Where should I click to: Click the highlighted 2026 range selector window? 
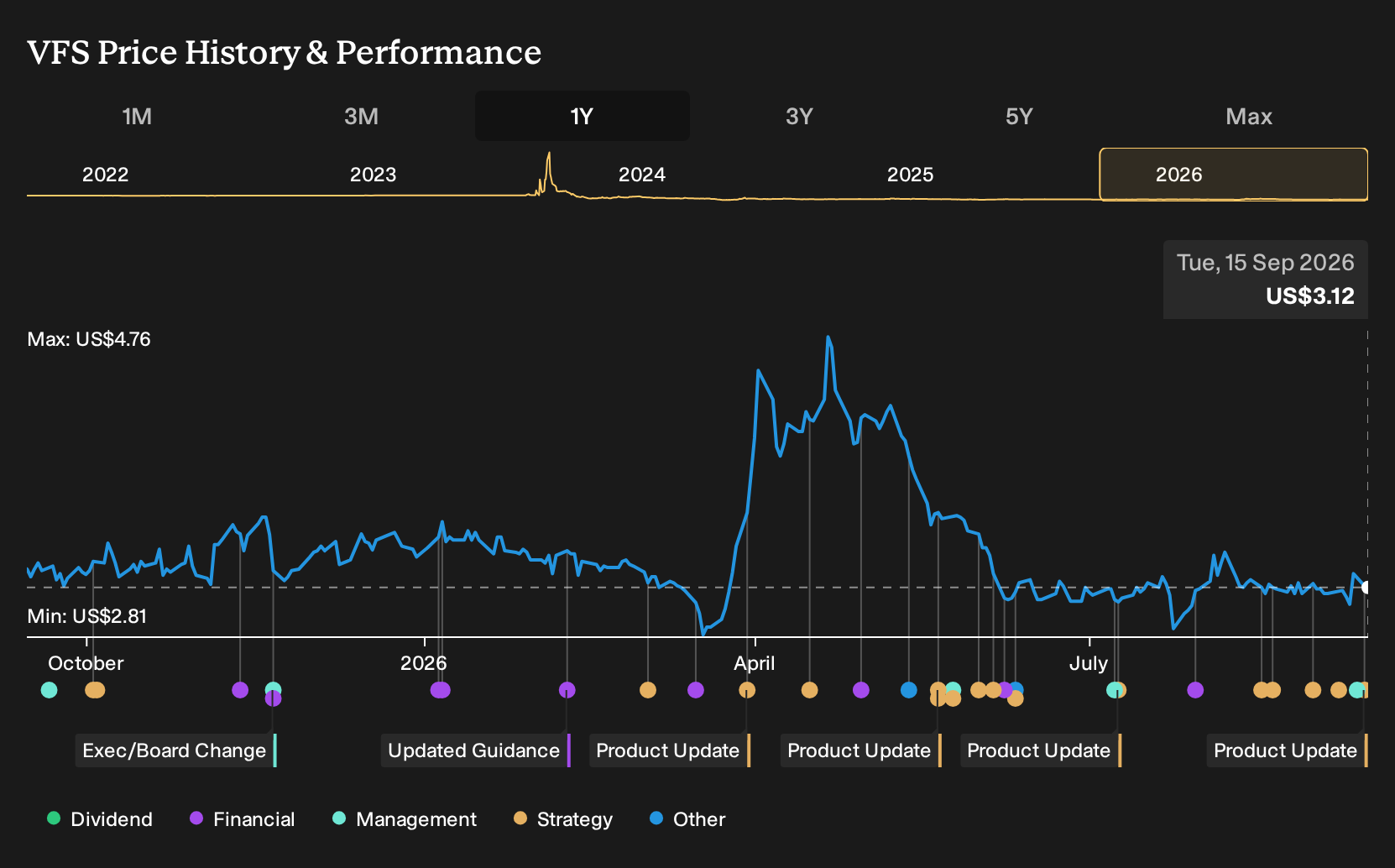pyautogui.click(x=1234, y=175)
